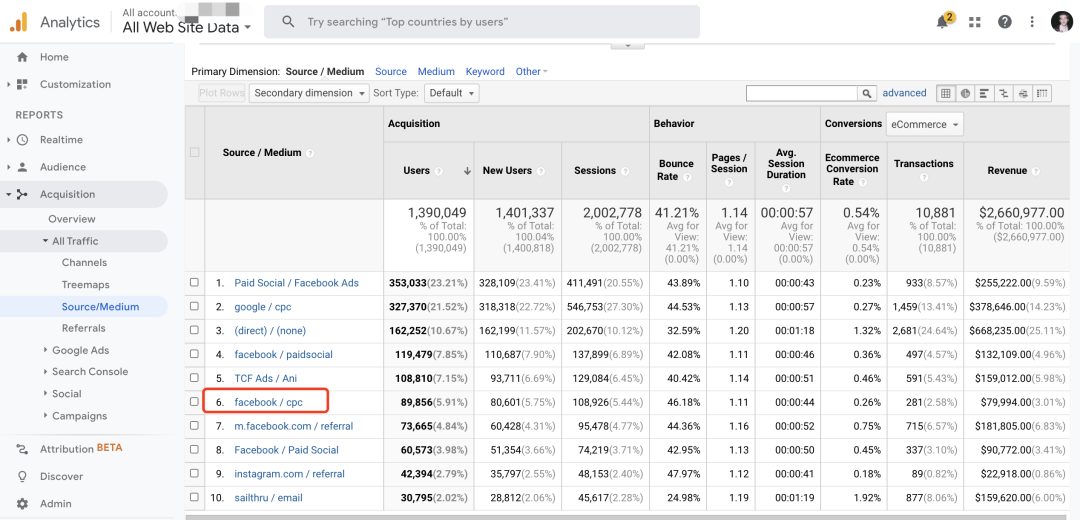
Task: Click help icon beside New Users header
Action: pyautogui.click(x=541, y=171)
